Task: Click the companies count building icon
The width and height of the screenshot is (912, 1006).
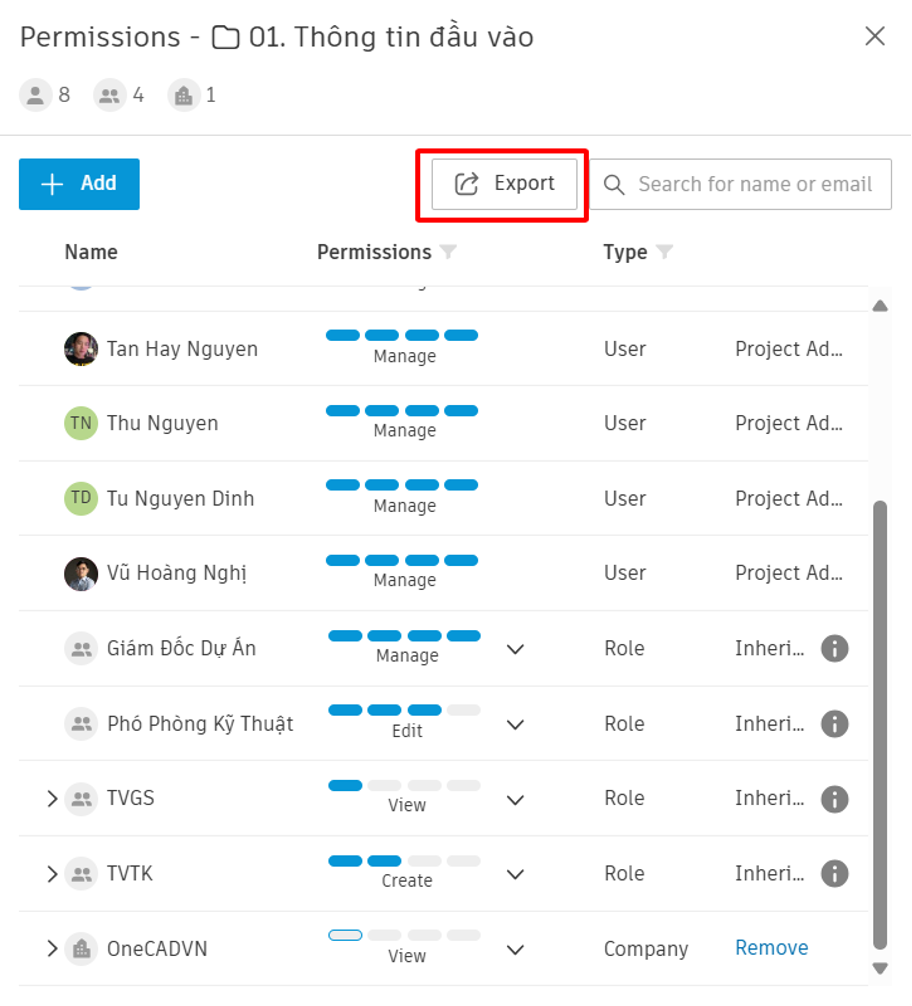Action: (184, 96)
